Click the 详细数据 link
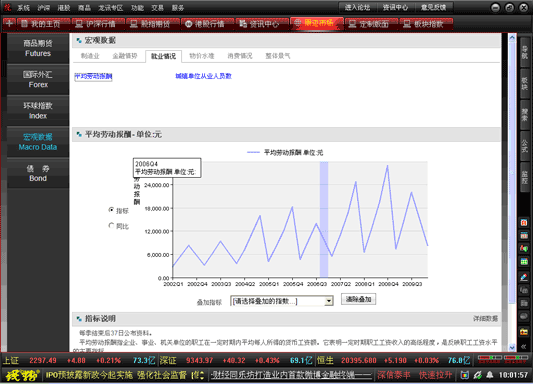This screenshot has height=384, width=533. (485, 318)
